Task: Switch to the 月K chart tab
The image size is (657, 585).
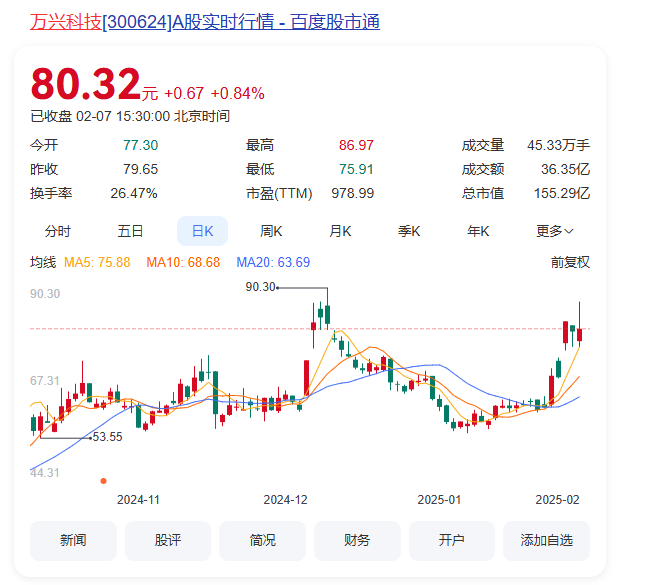Action: (x=340, y=231)
